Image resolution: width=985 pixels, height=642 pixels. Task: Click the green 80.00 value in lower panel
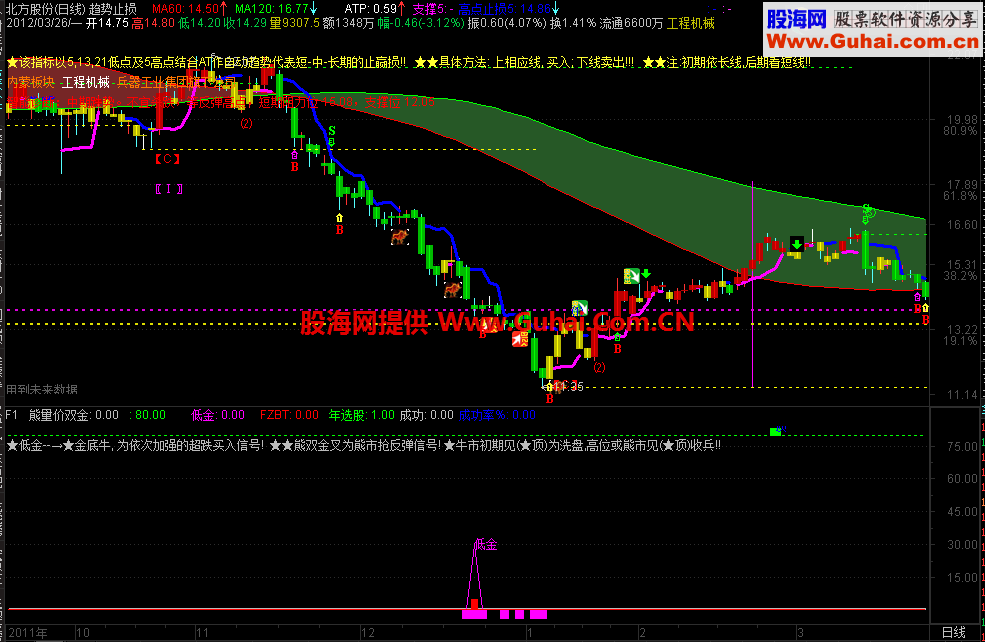(148, 415)
